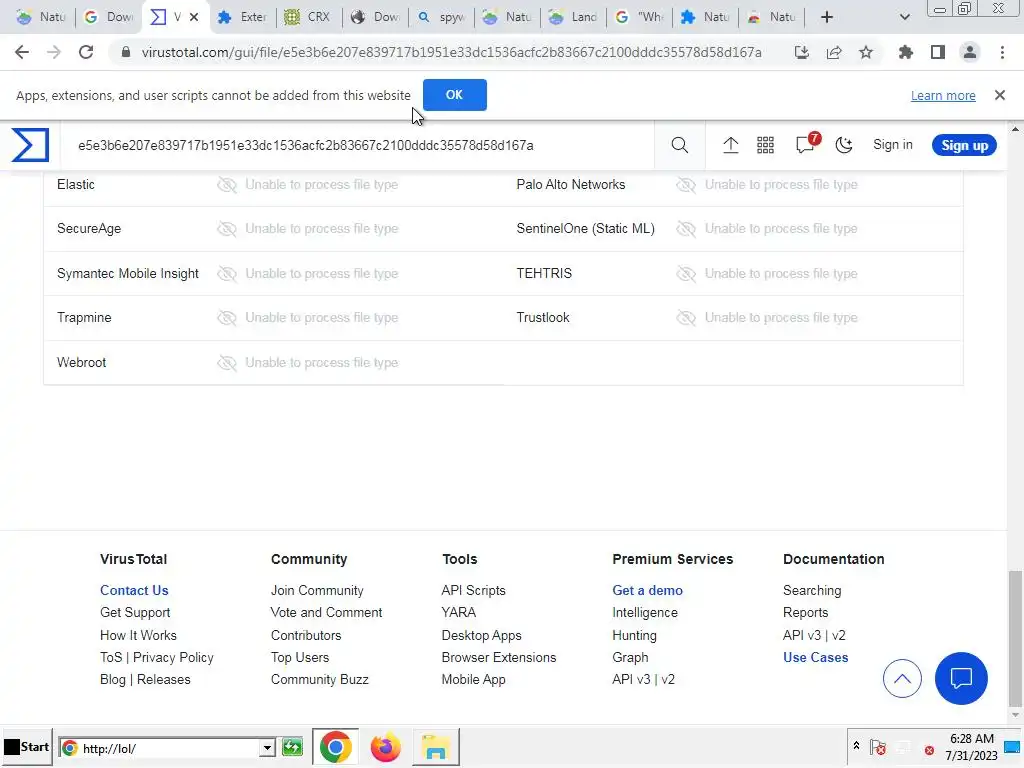Open Chrome side panel icon
The height and width of the screenshot is (768, 1024).
(938, 52)
